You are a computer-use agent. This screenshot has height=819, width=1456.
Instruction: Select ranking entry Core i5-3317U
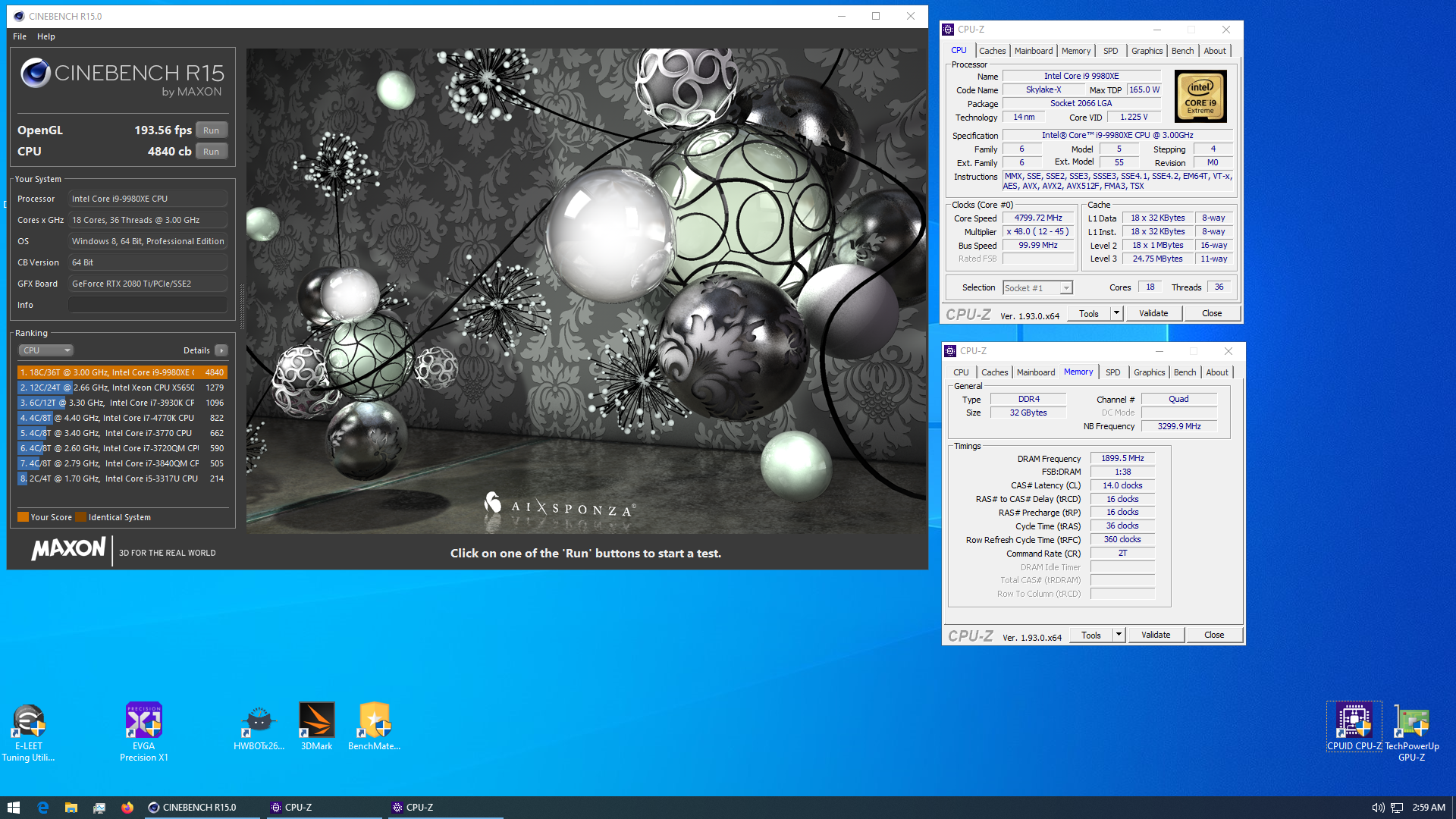[122, 479]
